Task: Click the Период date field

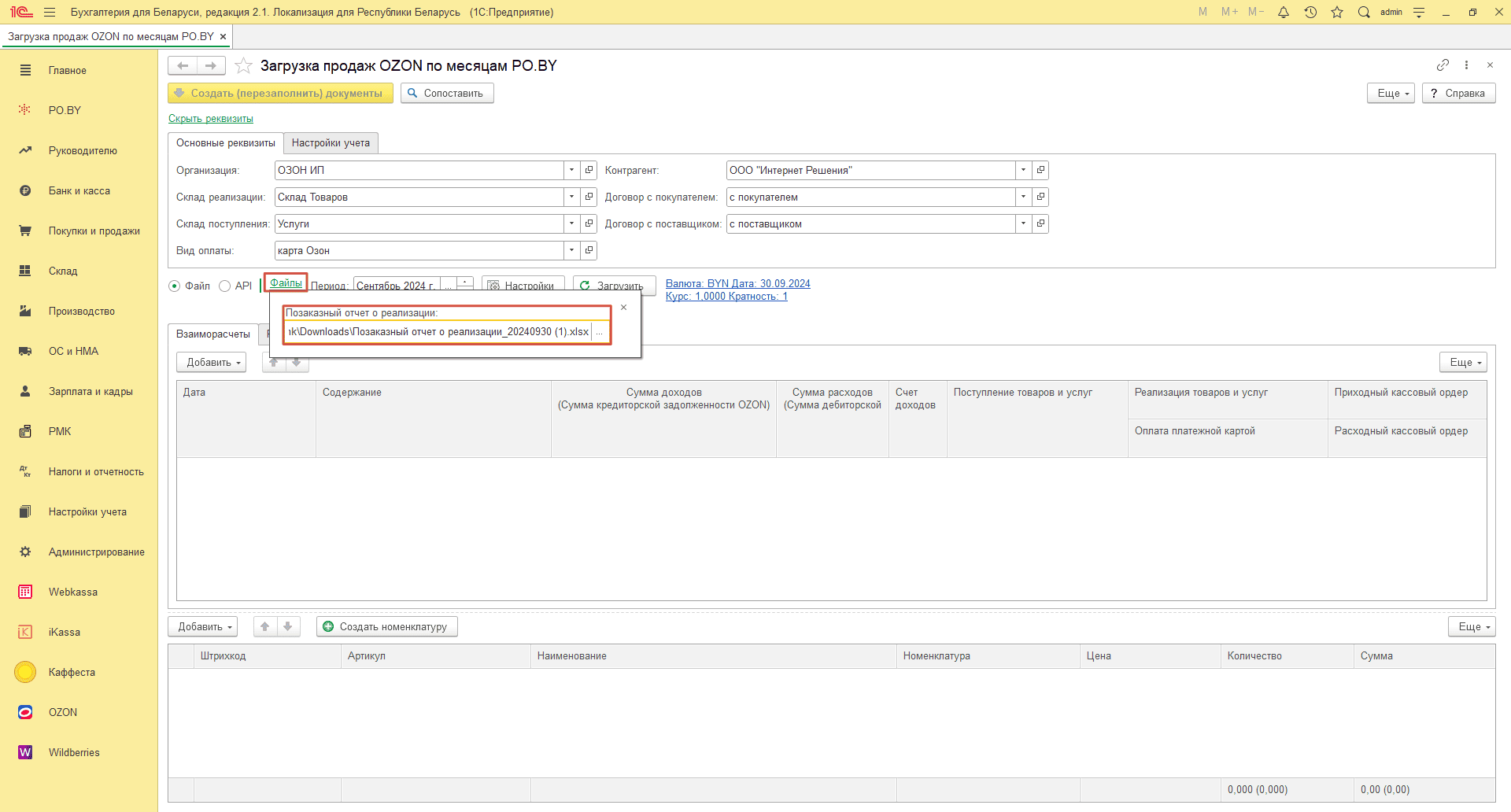Action: 397,285
